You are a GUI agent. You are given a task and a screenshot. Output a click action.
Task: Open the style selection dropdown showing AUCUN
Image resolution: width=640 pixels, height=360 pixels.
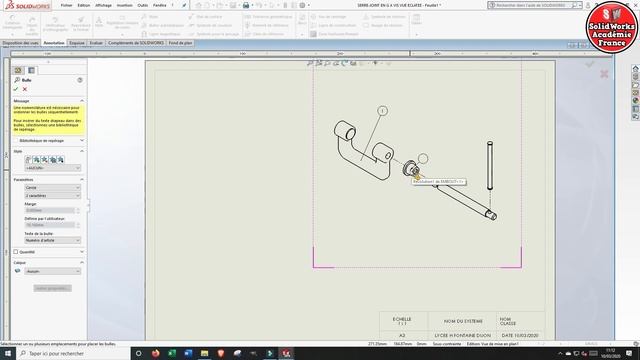click(53, 168)
